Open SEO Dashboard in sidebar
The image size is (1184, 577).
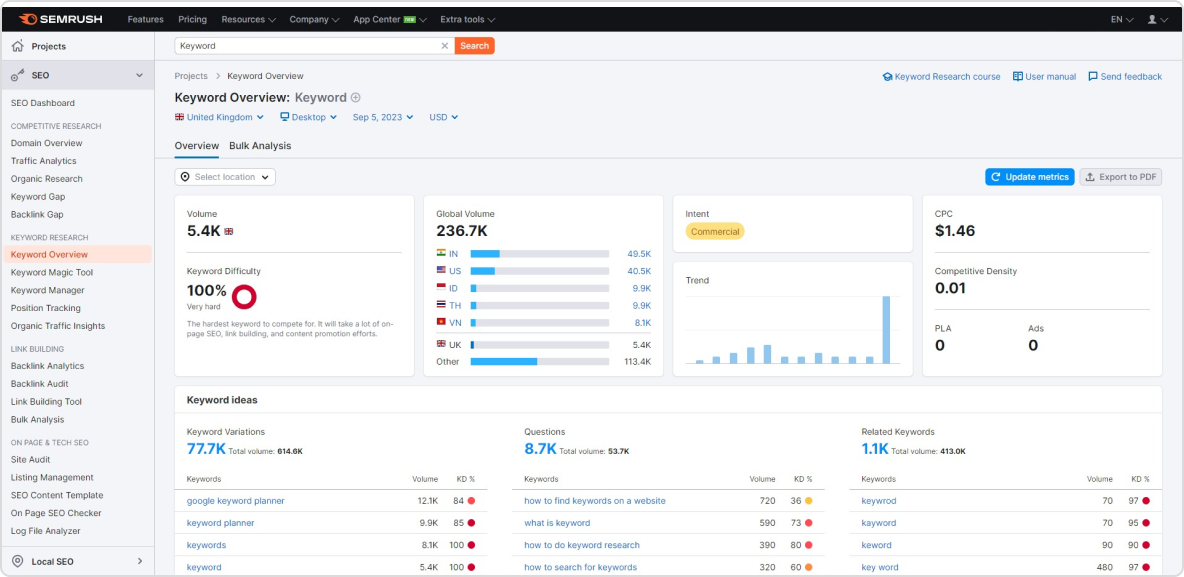click(43, 103)
